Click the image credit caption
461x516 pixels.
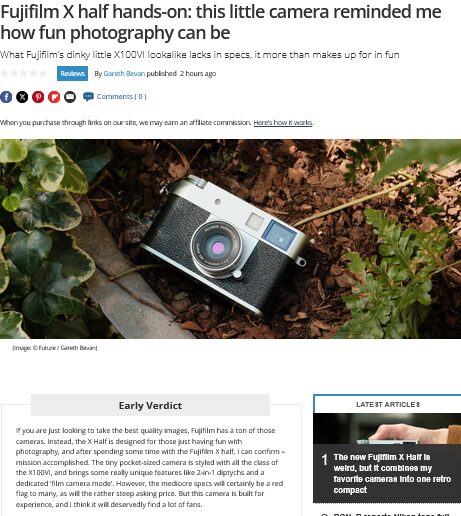[55, 348]
